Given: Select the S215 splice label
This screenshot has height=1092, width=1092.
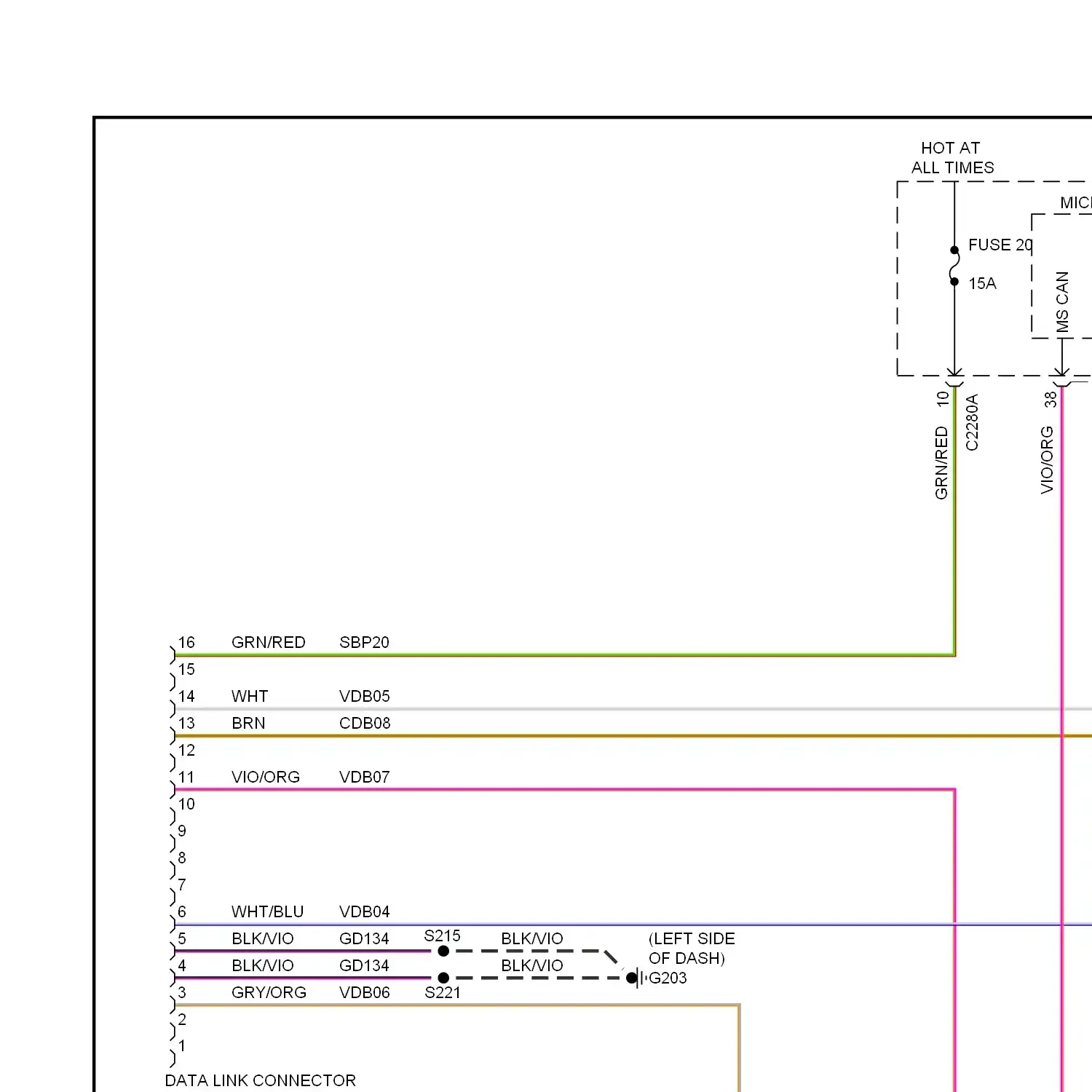Looking at the screenshot, I should tap(442, 936).
